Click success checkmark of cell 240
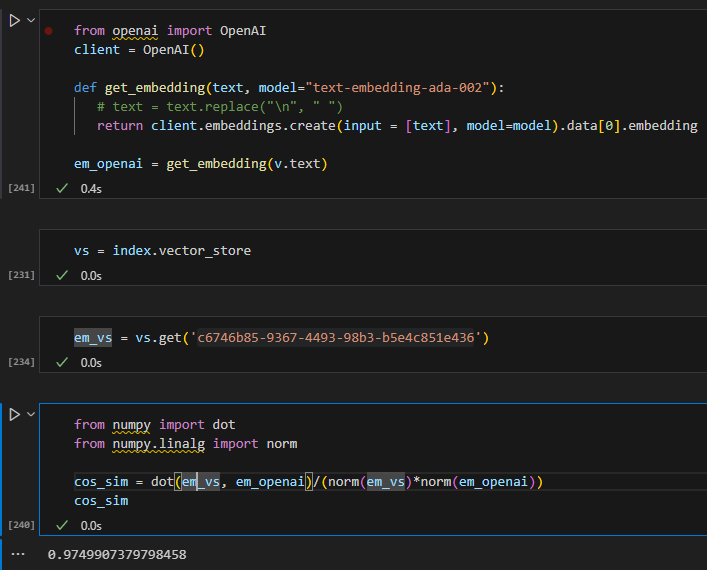Screen dimensions: 707x570 [x=62, y=525]
